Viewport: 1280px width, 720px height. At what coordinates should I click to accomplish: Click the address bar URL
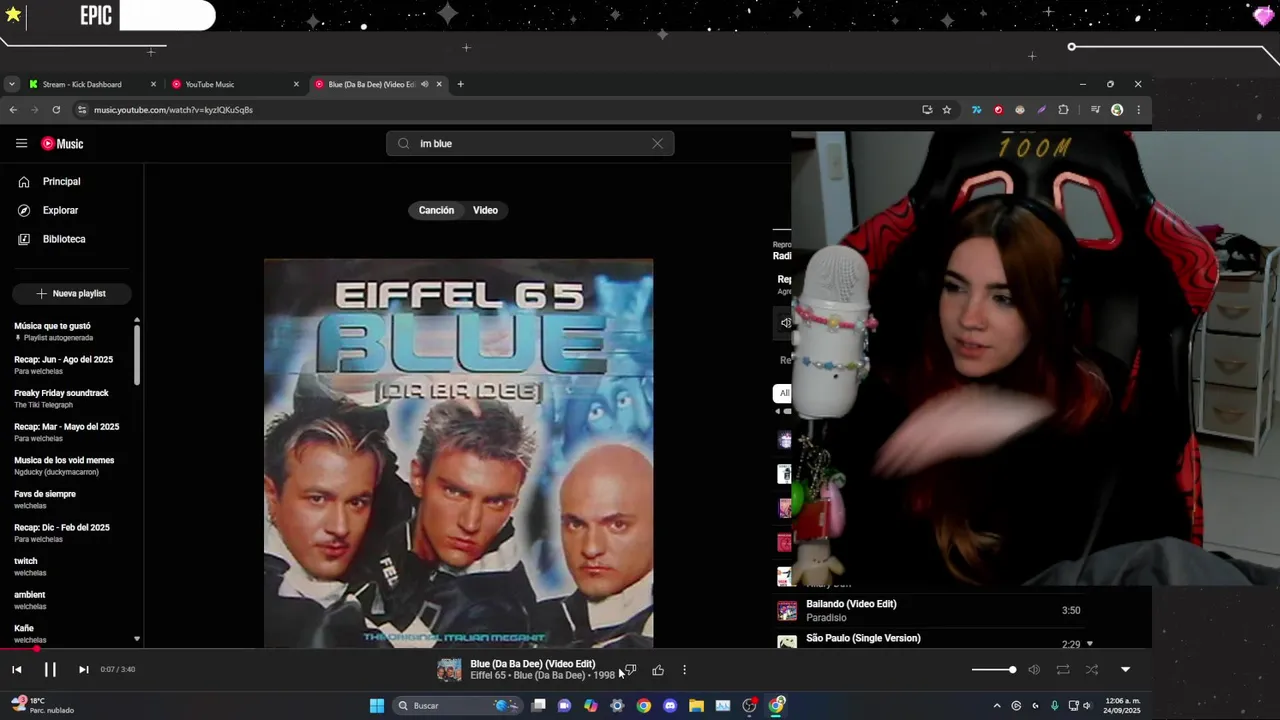click(173, 110)
